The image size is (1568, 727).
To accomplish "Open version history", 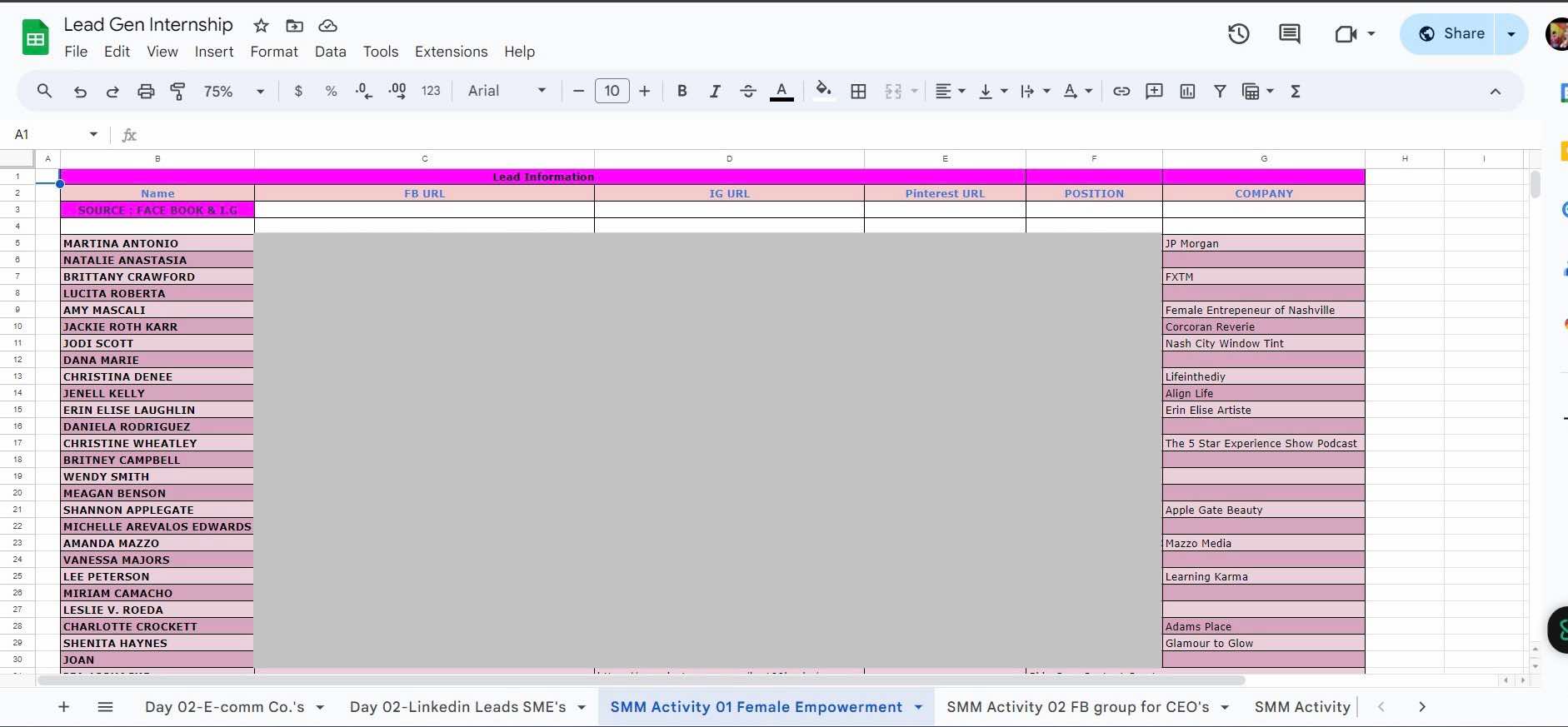I will tap(1239, 33).
